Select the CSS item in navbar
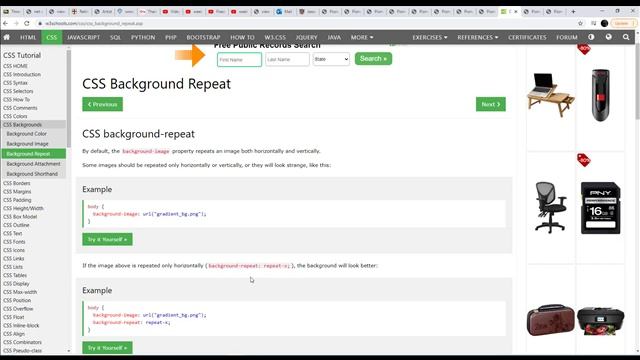Viewport: 640px width, 360px height. (51, 37)
